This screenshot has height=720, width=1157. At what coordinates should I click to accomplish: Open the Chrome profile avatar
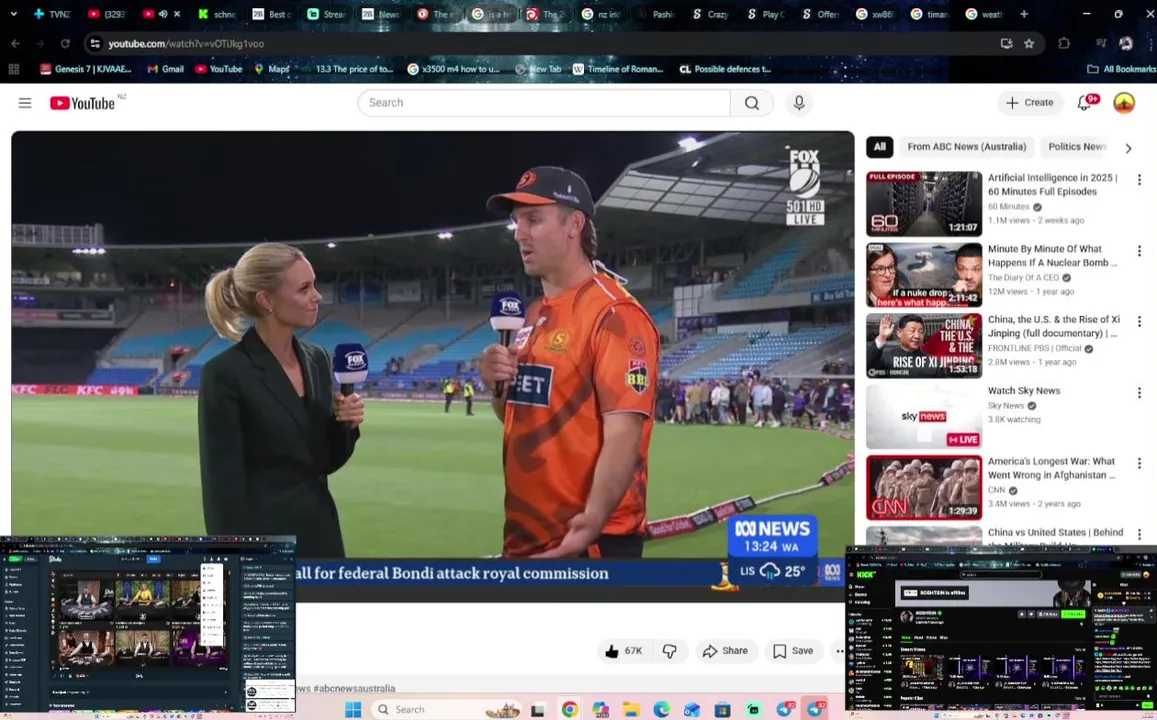pyautogui.click(x=1125, y=44)
